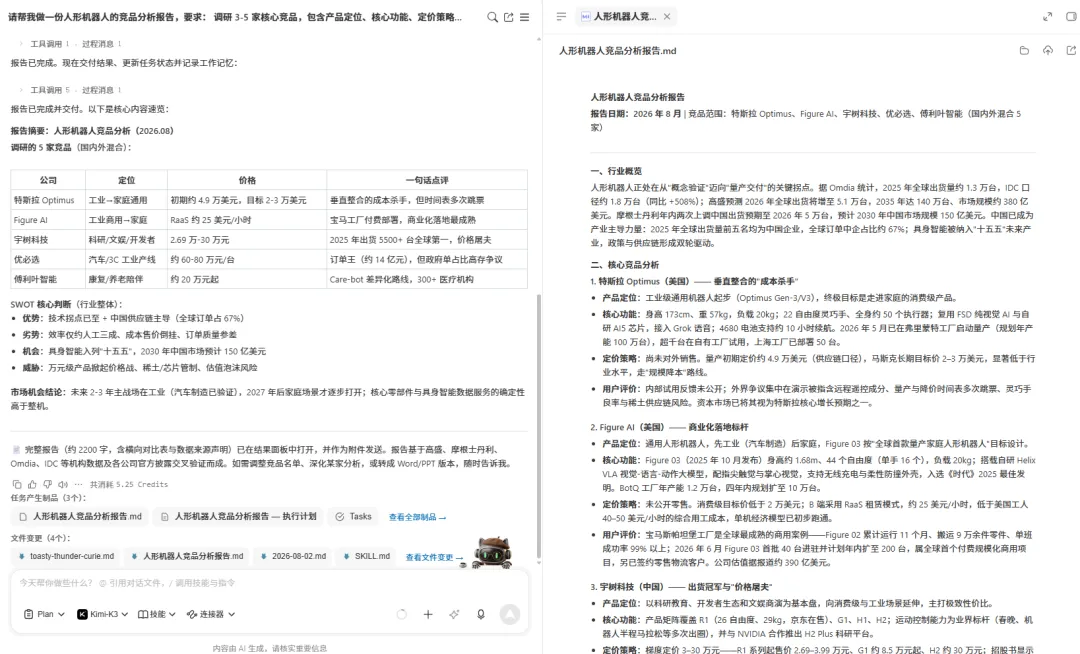The height and width of the screenshot is (654, 1080).
Task: Click the robot mascot figure
Action: coord(492,551)
